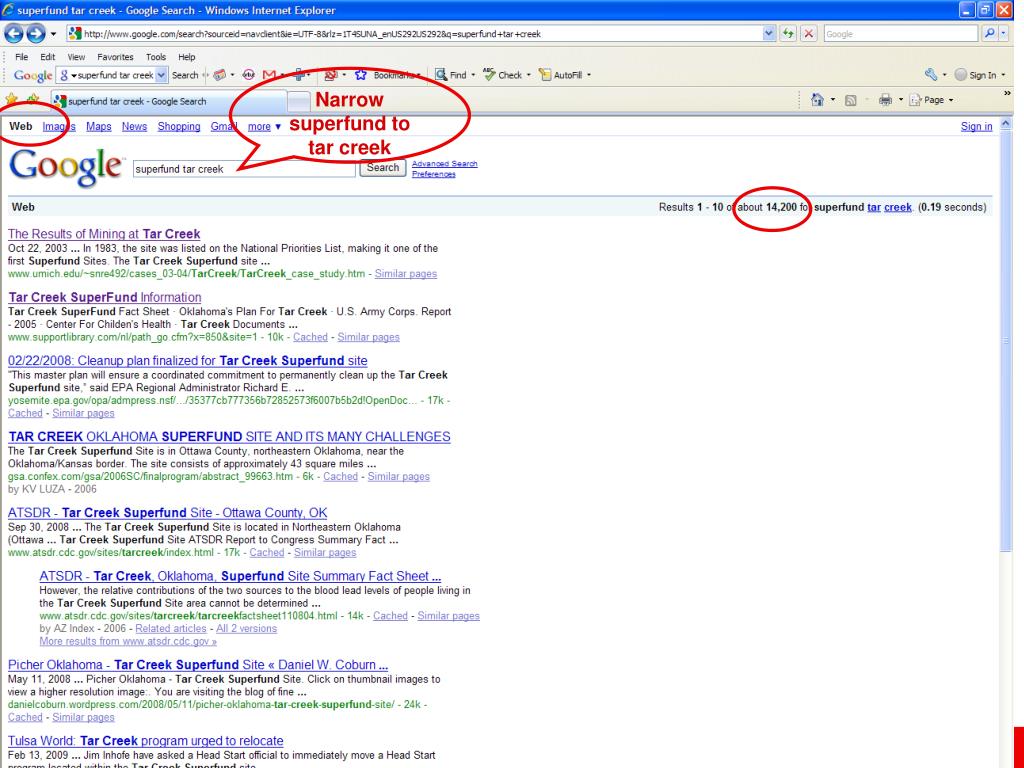Open the 02/22/2008 Cleanup plan result
The image size is (1024, 768).
[187, 360]
